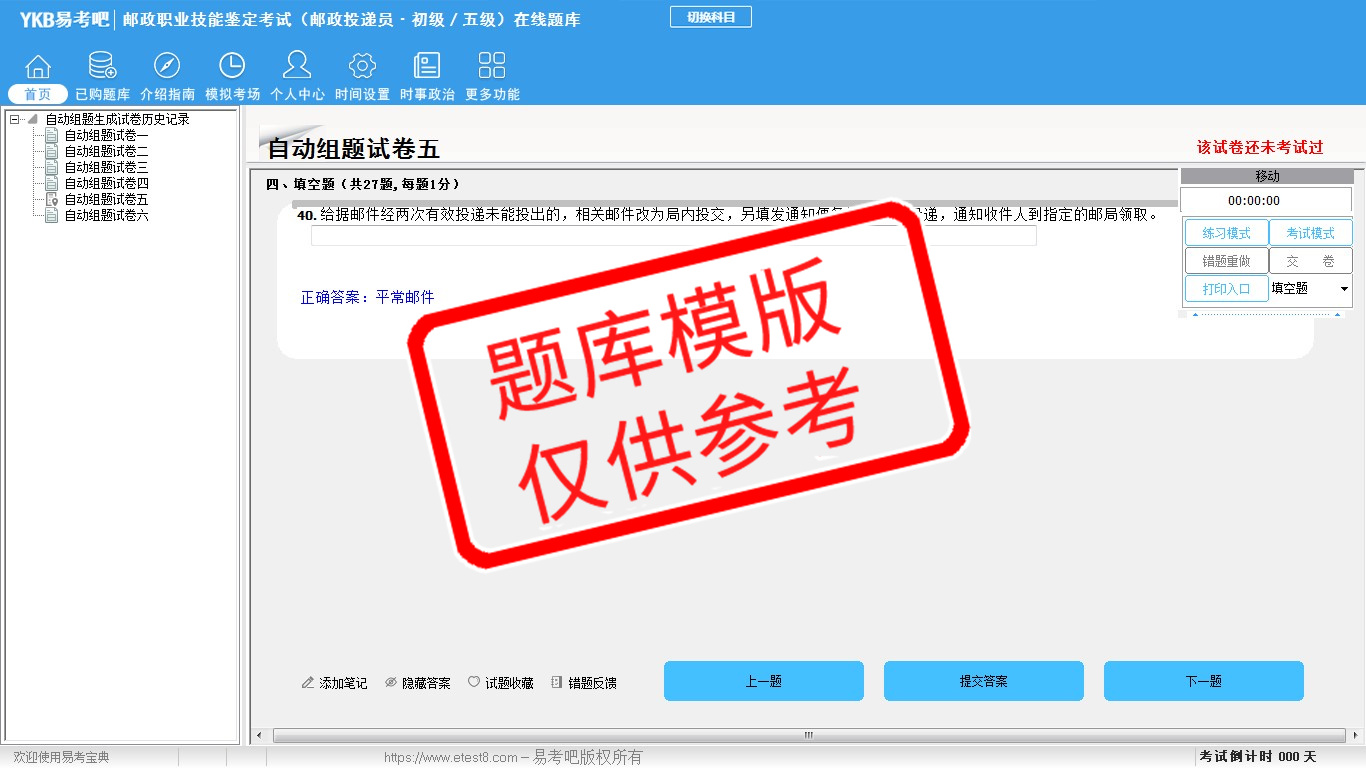
Task: Switch to 练习模式 practice mode
Action: 1226,233
